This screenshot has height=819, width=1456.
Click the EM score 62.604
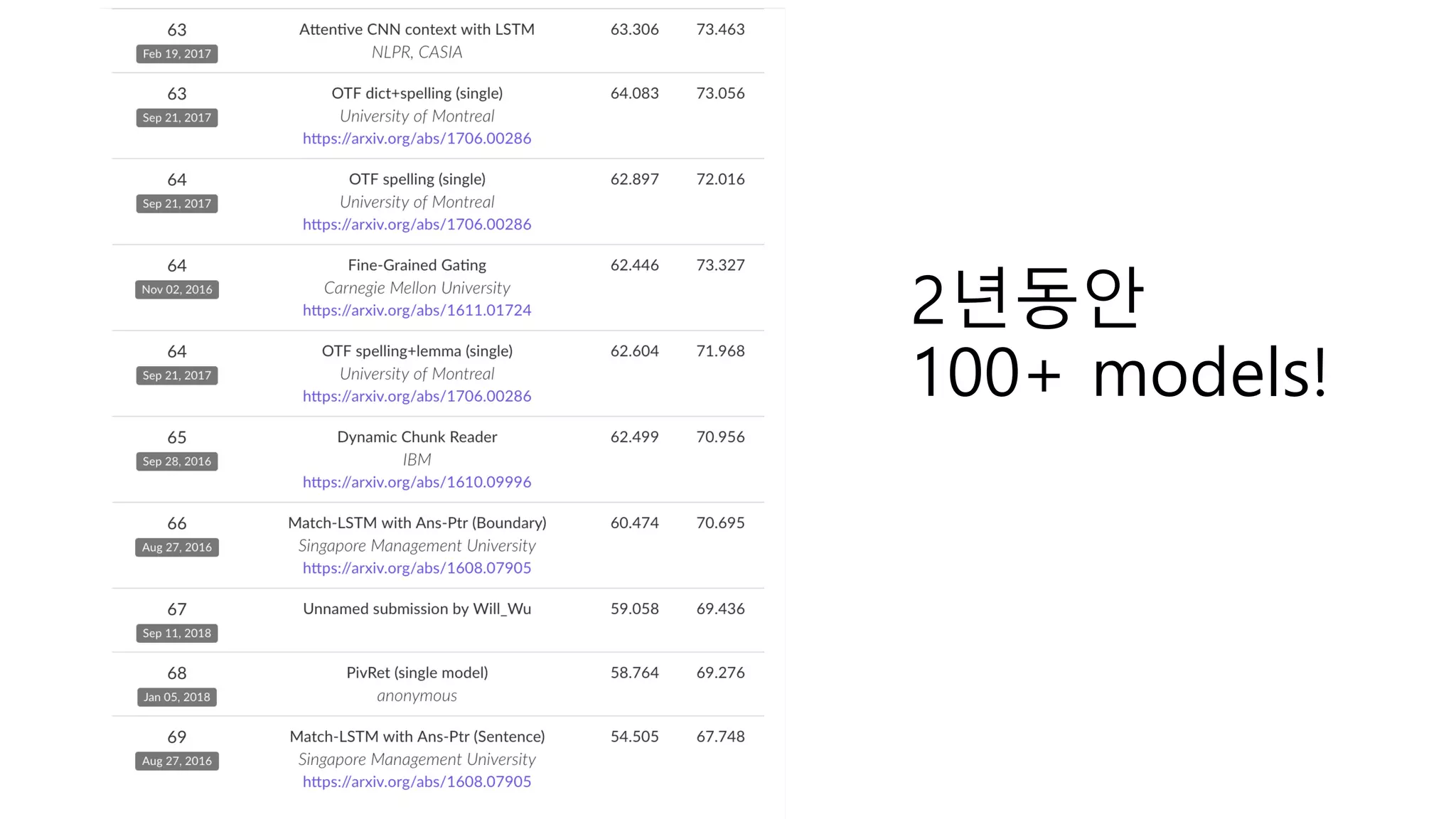[634, 352]
